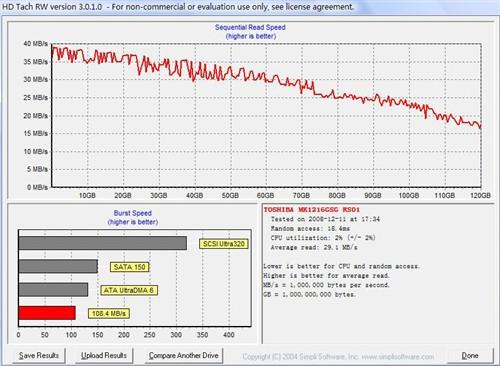
Task: Click the Sequential Read Speed chart title
Action: [250, 27]
